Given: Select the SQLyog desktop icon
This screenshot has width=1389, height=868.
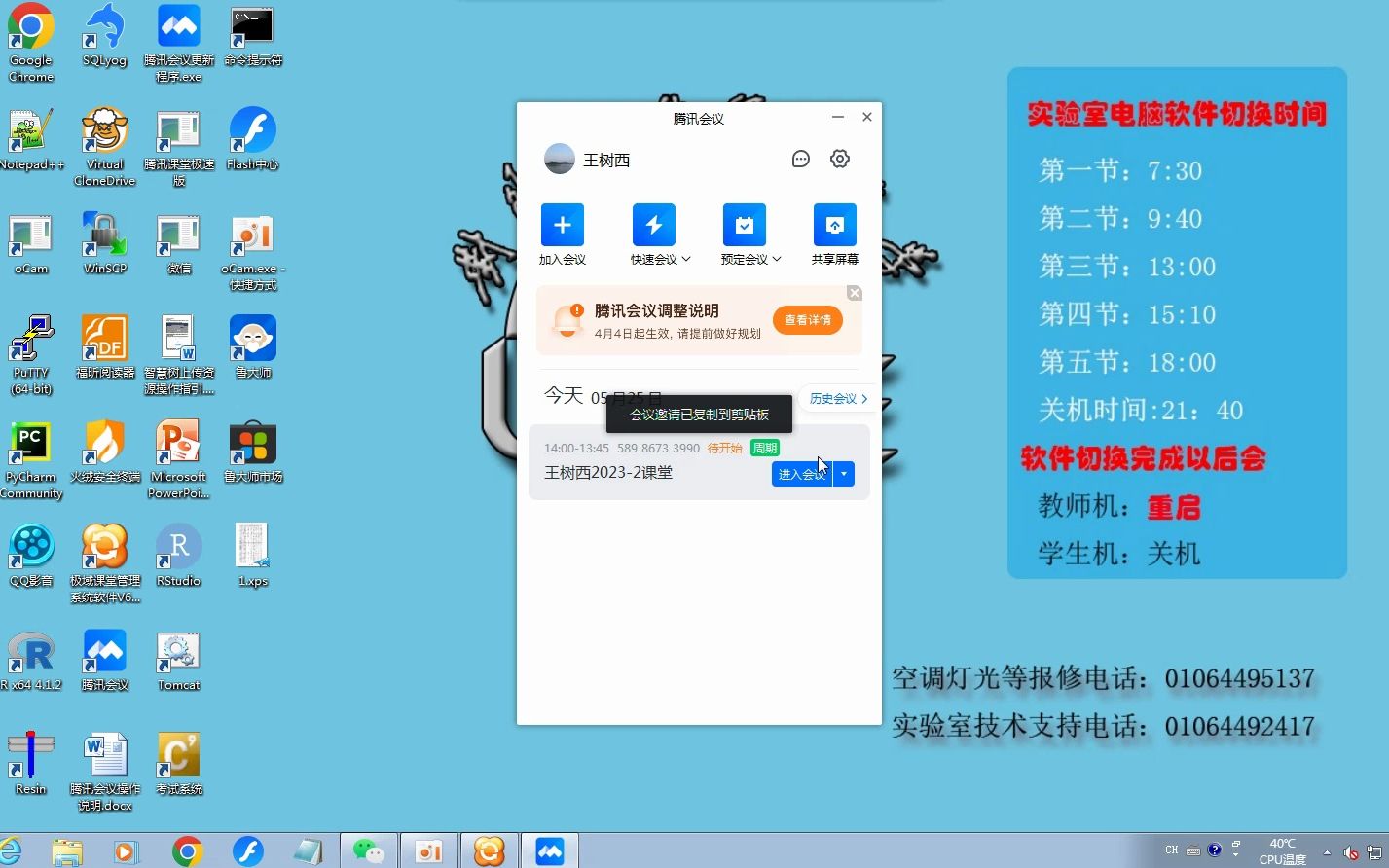Looking at the screenshot, I should point(105,35).
